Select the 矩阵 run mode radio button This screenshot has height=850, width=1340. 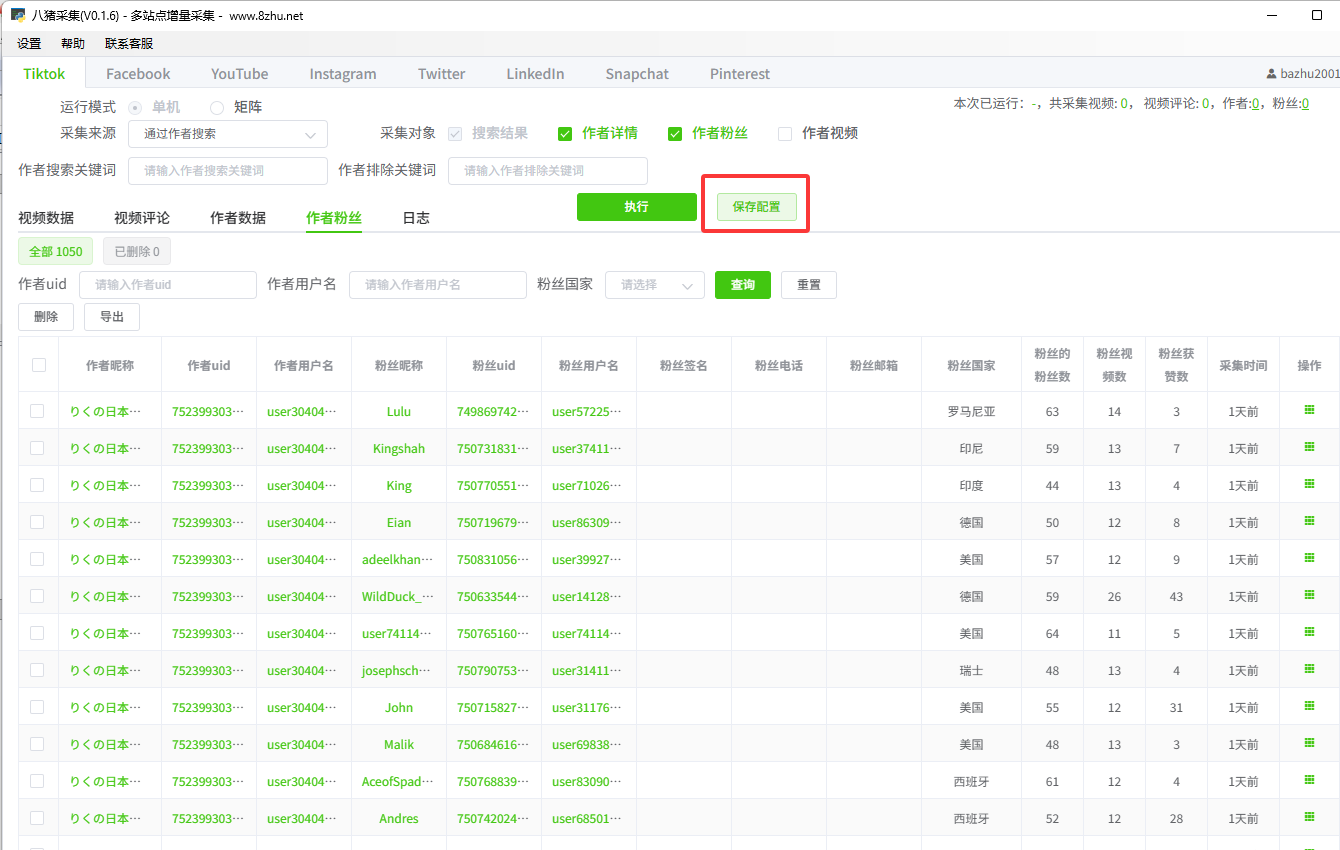[217, 108]
